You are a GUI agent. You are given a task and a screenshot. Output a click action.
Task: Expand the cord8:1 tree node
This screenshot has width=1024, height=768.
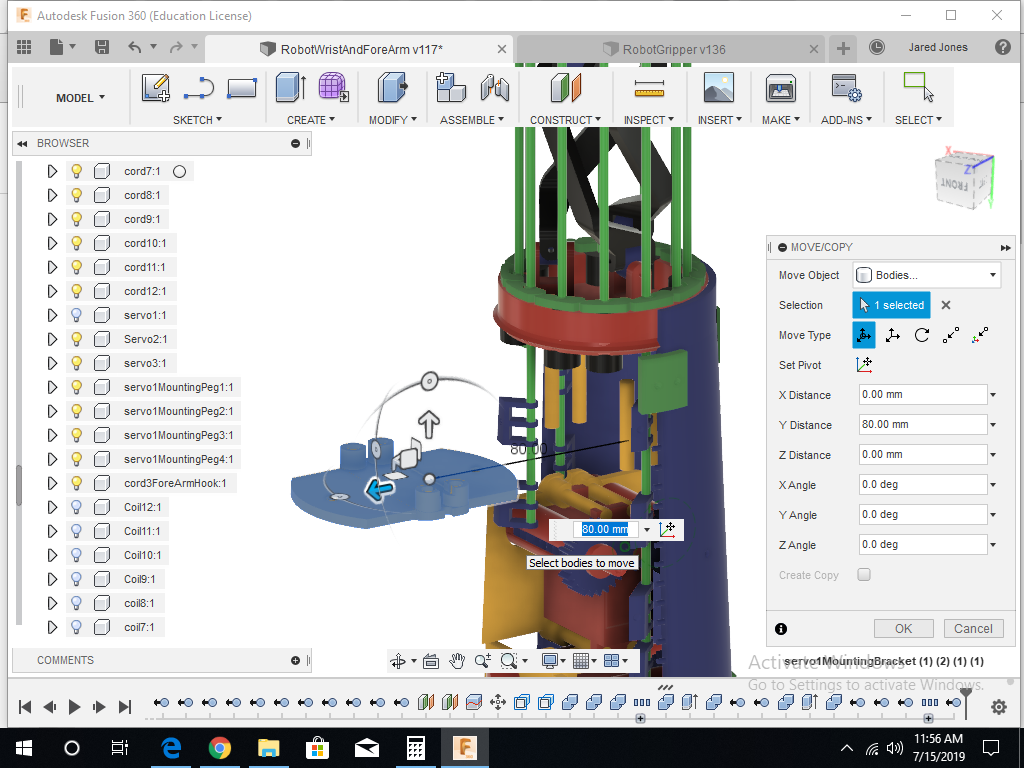(52, 195)
